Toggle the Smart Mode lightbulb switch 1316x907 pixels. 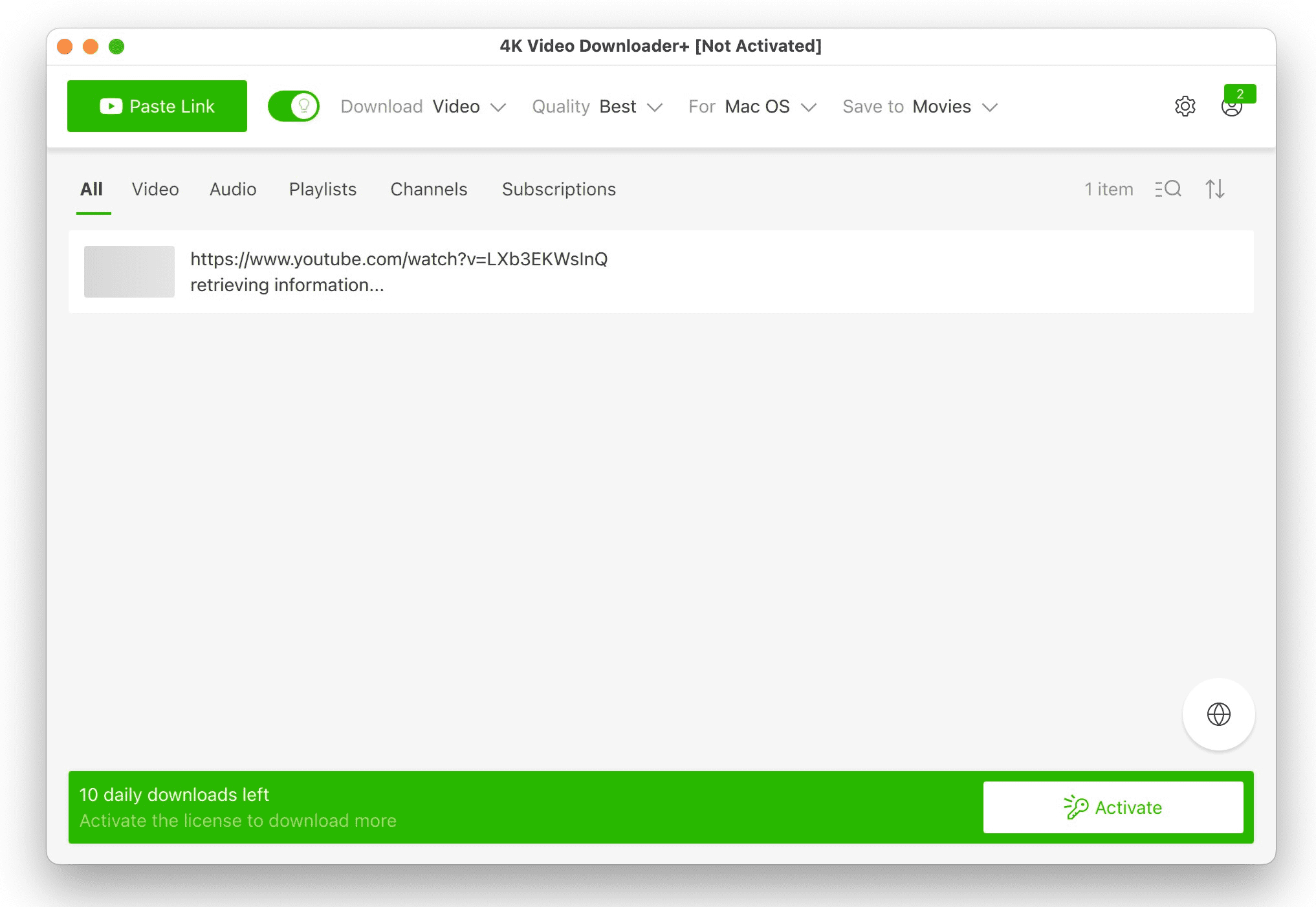(x=294, y=106)
